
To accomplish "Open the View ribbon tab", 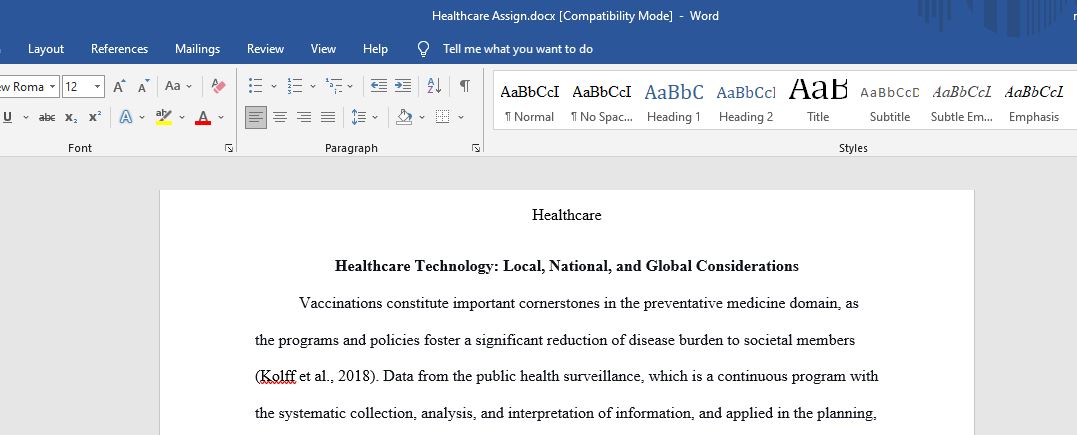I will (324, 49).
